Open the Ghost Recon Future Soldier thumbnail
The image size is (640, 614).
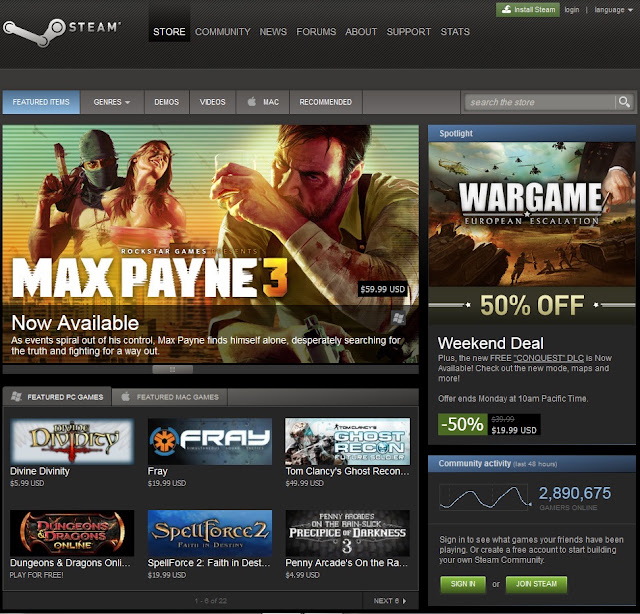pos(348,441)
